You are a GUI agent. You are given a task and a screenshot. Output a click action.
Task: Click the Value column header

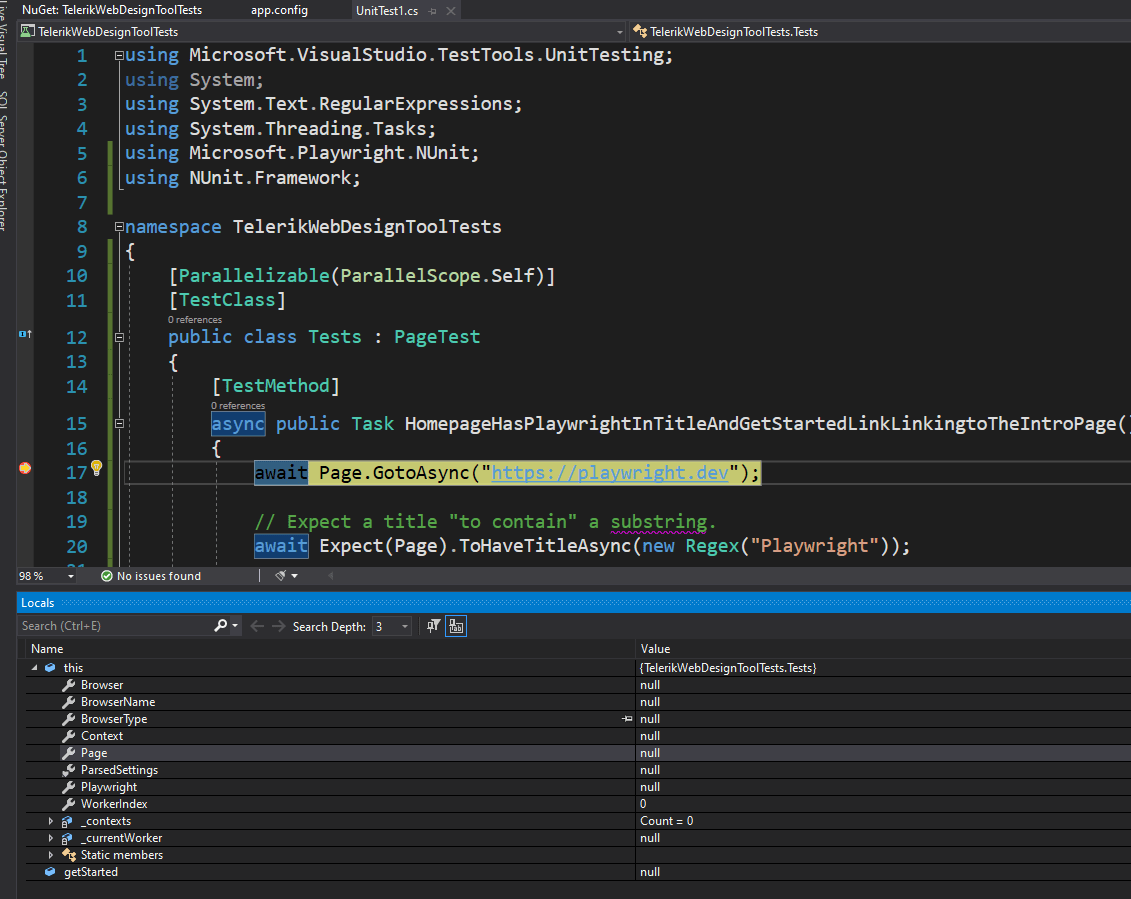tap(655, 649)
